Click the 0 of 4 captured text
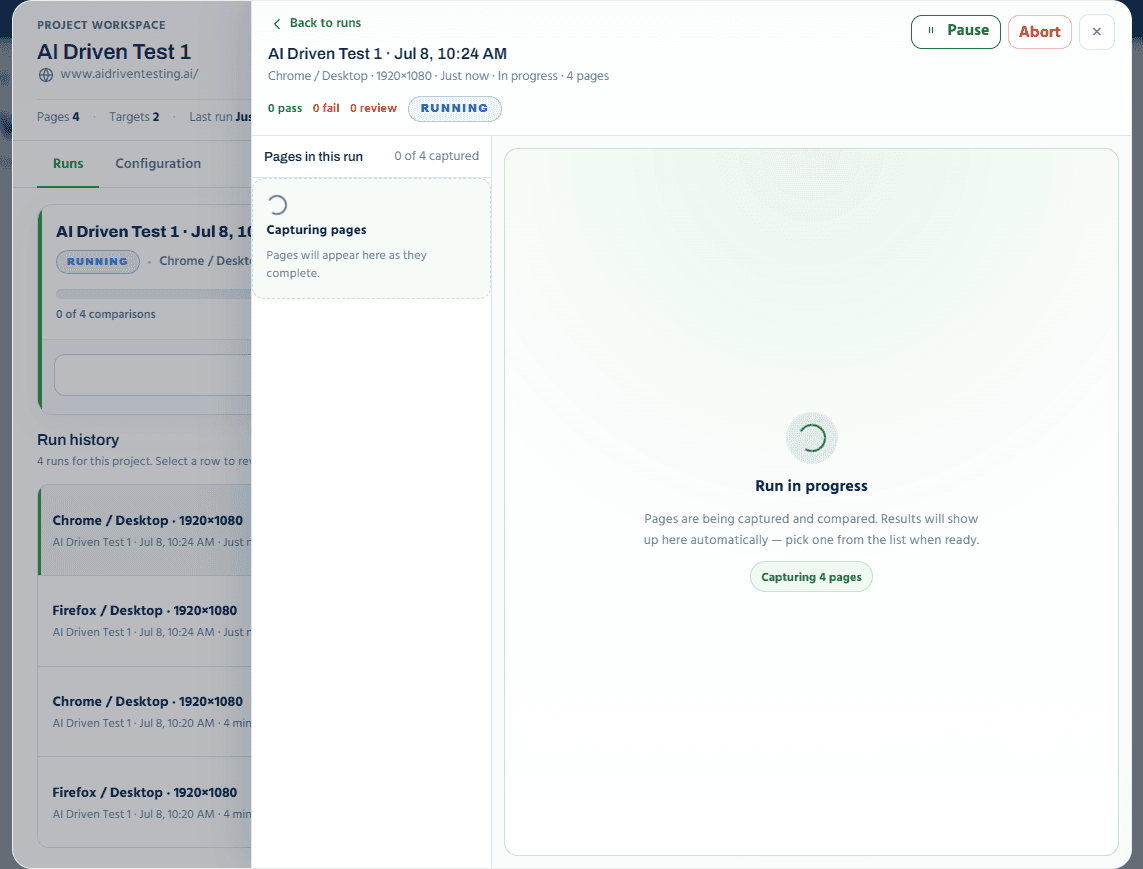 [437, 156]
